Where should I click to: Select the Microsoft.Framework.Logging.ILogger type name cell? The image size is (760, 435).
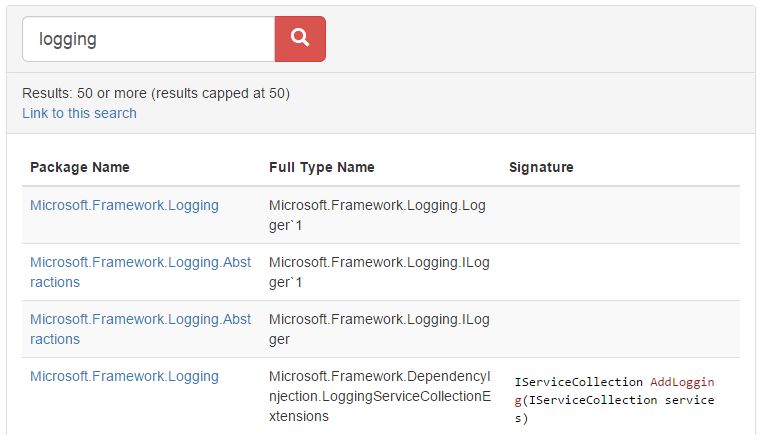[x=379, y=329]
